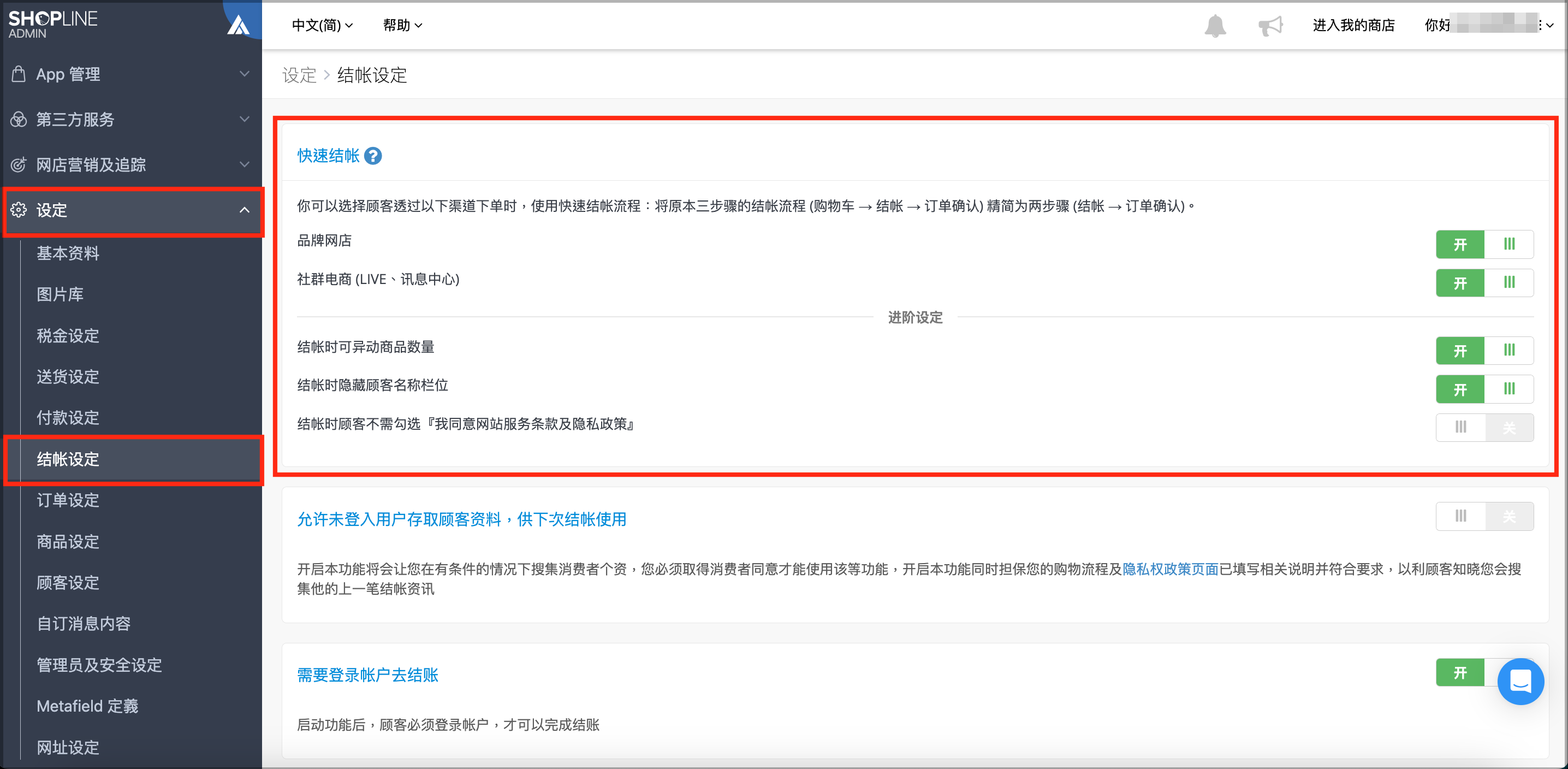Open 基本资料 in sidebar
This screenshot has width=1568, height=769.
coord(68,253)
